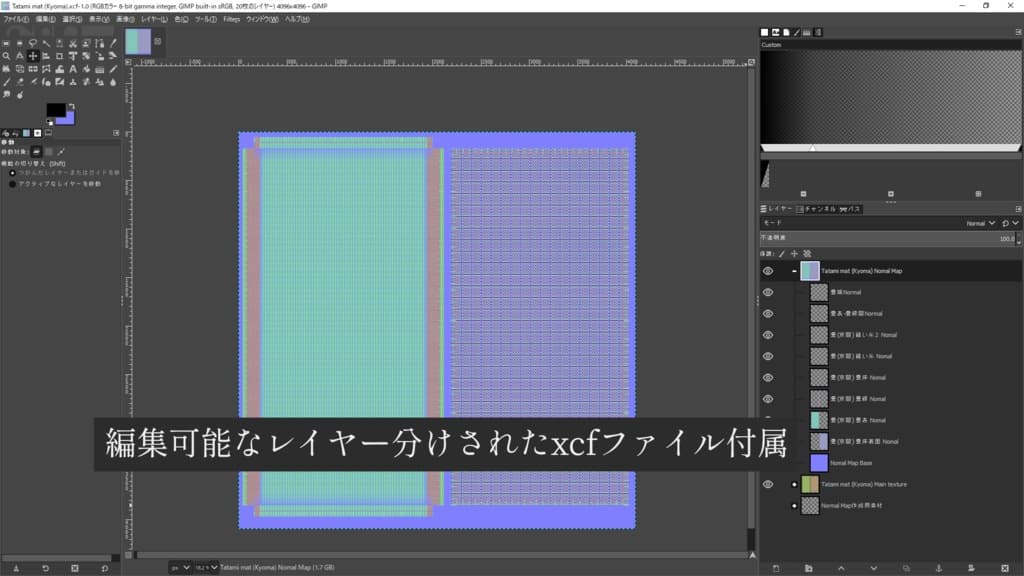
Task: Click the Nomal Map Base layer thumbnail
Action: click(819, 462)
